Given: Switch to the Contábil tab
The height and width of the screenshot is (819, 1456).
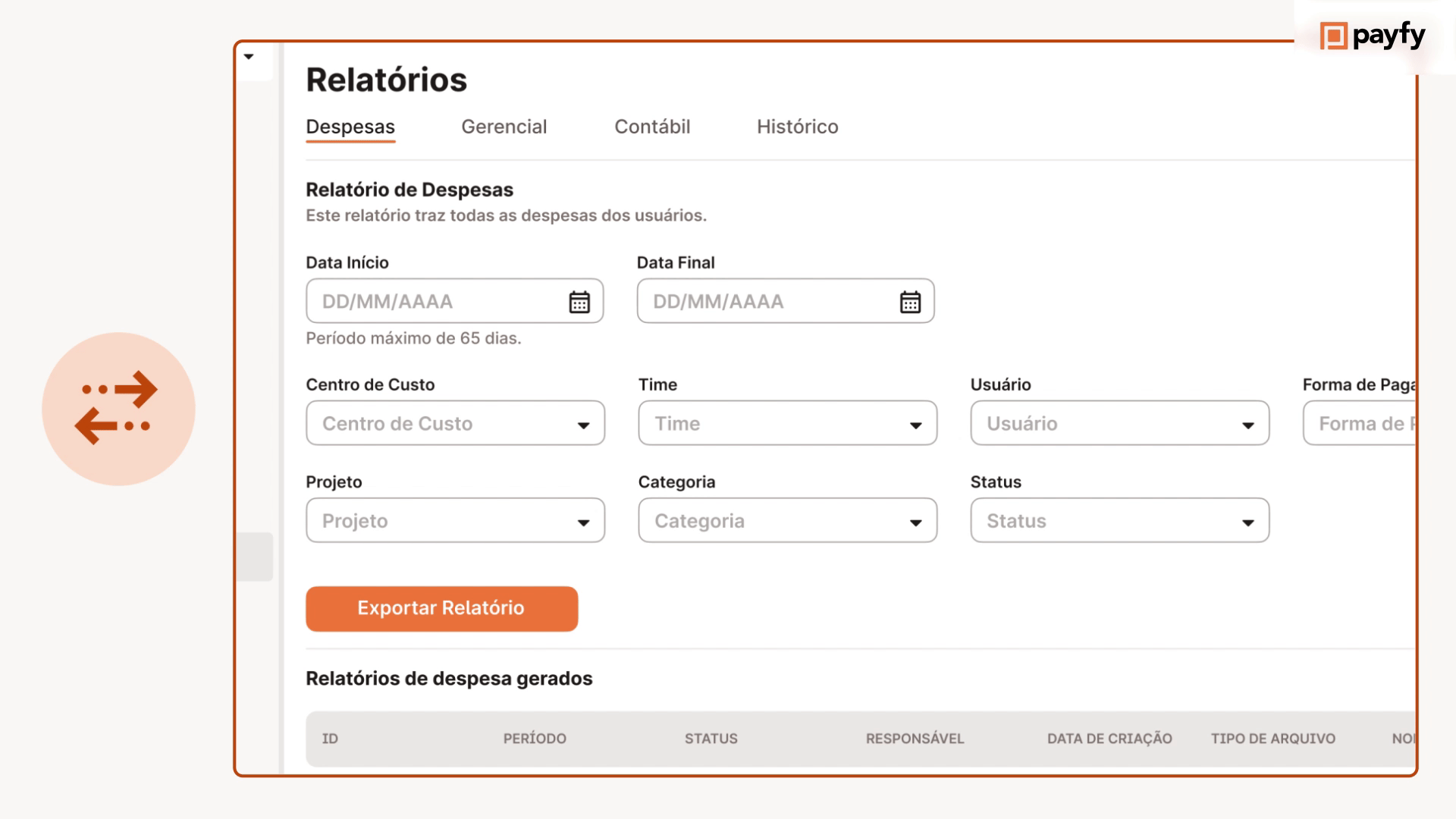Looking at the screenshot, I should click(652, 127).
